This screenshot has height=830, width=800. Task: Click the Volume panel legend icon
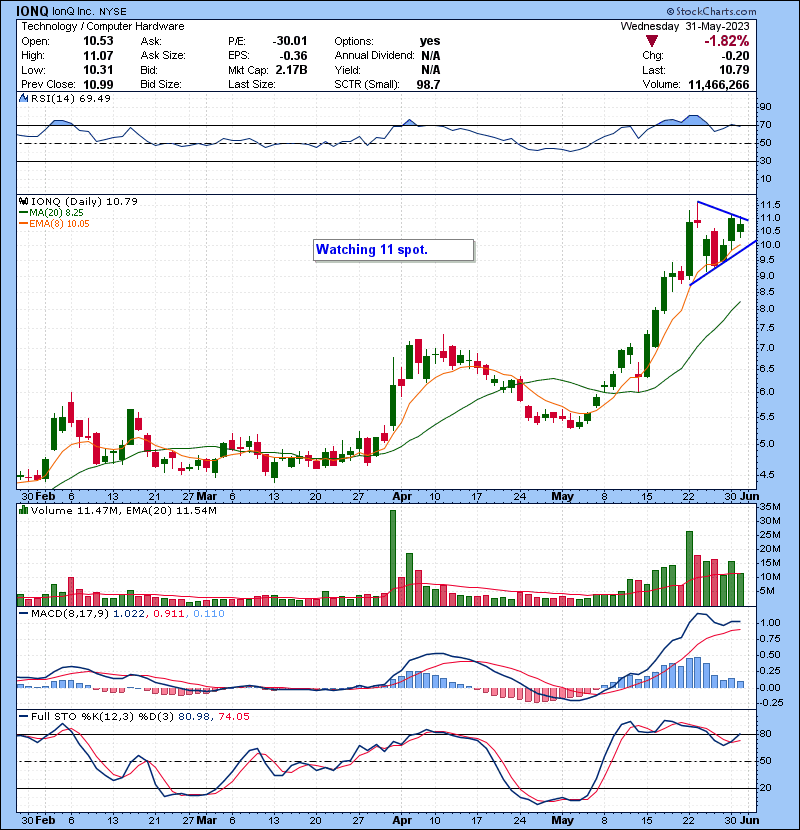pyautogui.click(x=23, y=511)
